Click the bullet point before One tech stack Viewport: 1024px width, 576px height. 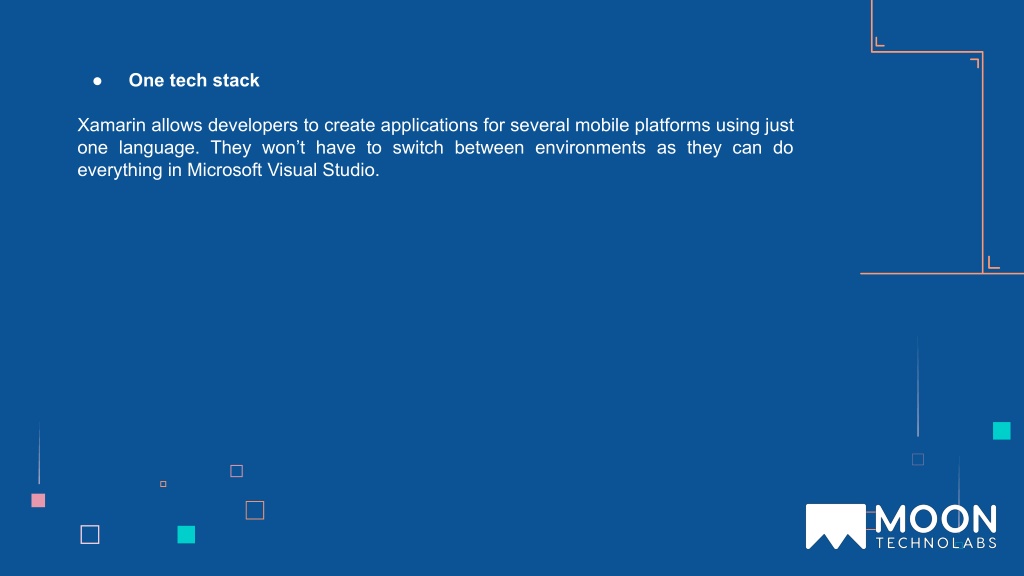tap(97, 81)
